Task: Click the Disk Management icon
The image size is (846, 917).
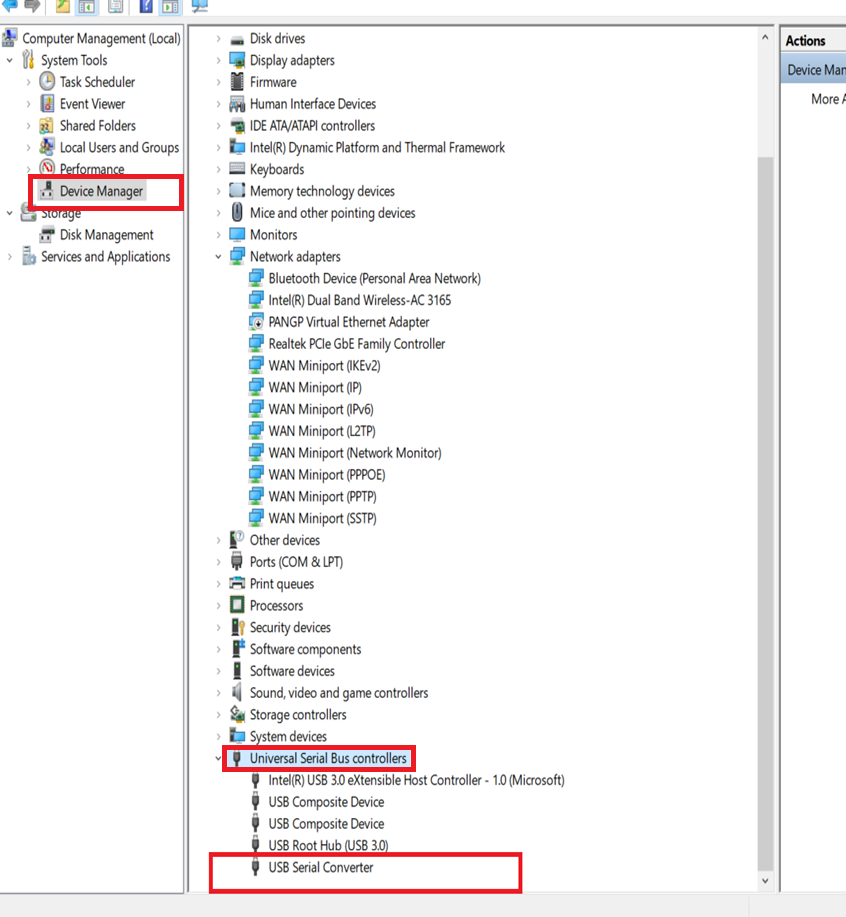Action: pos(47,235)
